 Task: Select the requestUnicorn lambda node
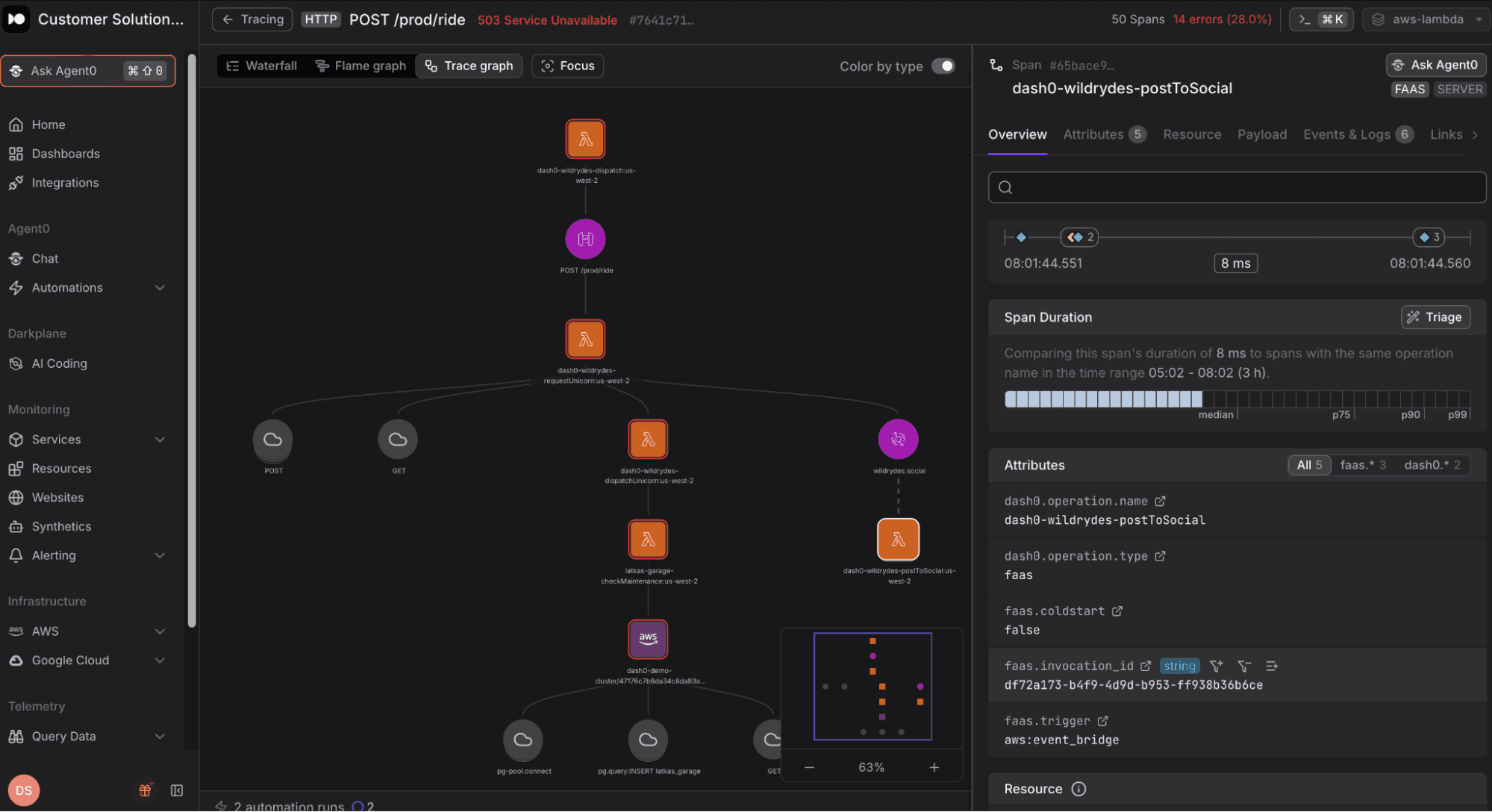click(585, 340)
